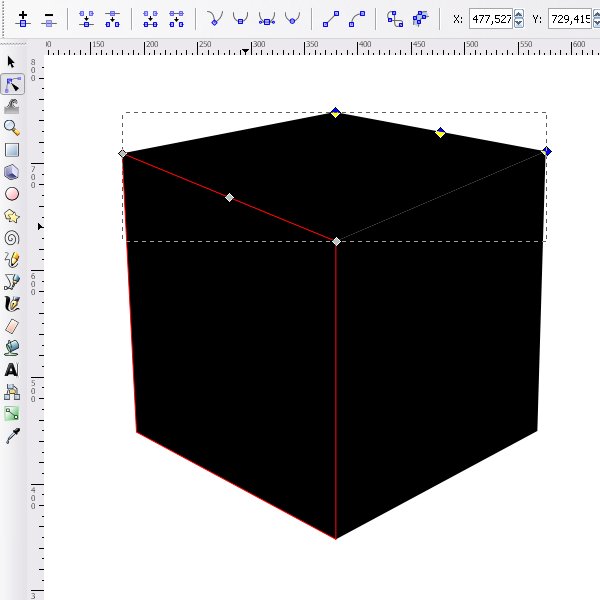Select the Spiral tool
This screenshot has width=600, height=600.
coord(12,238)
